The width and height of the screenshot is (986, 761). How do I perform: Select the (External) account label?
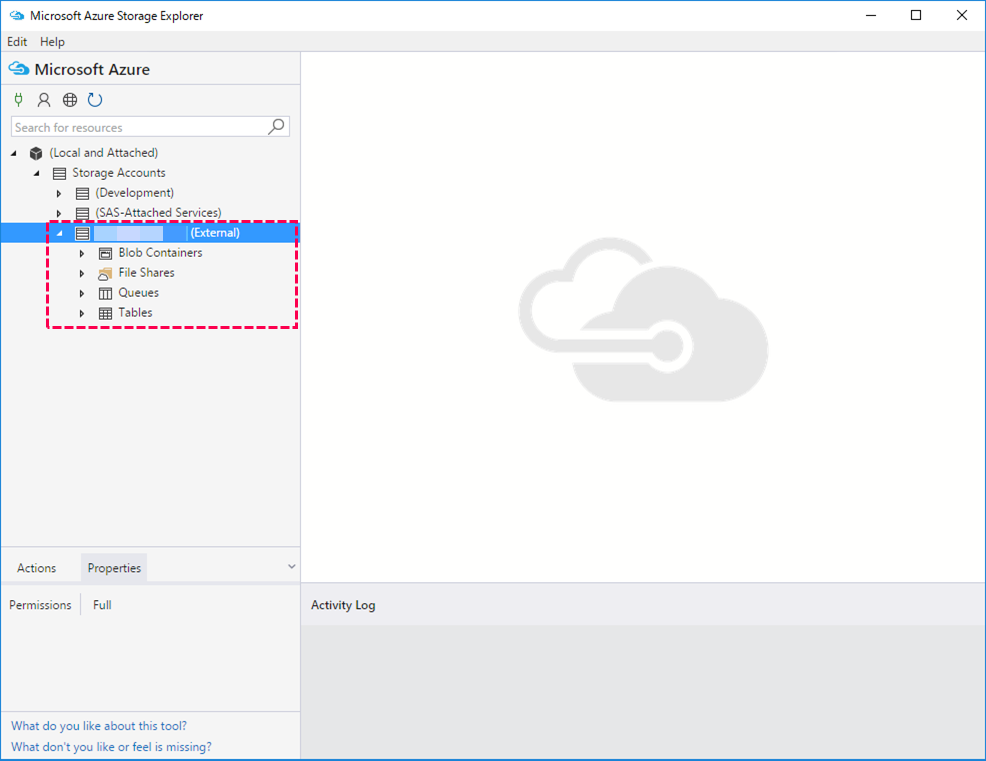(x=215, y=233)
